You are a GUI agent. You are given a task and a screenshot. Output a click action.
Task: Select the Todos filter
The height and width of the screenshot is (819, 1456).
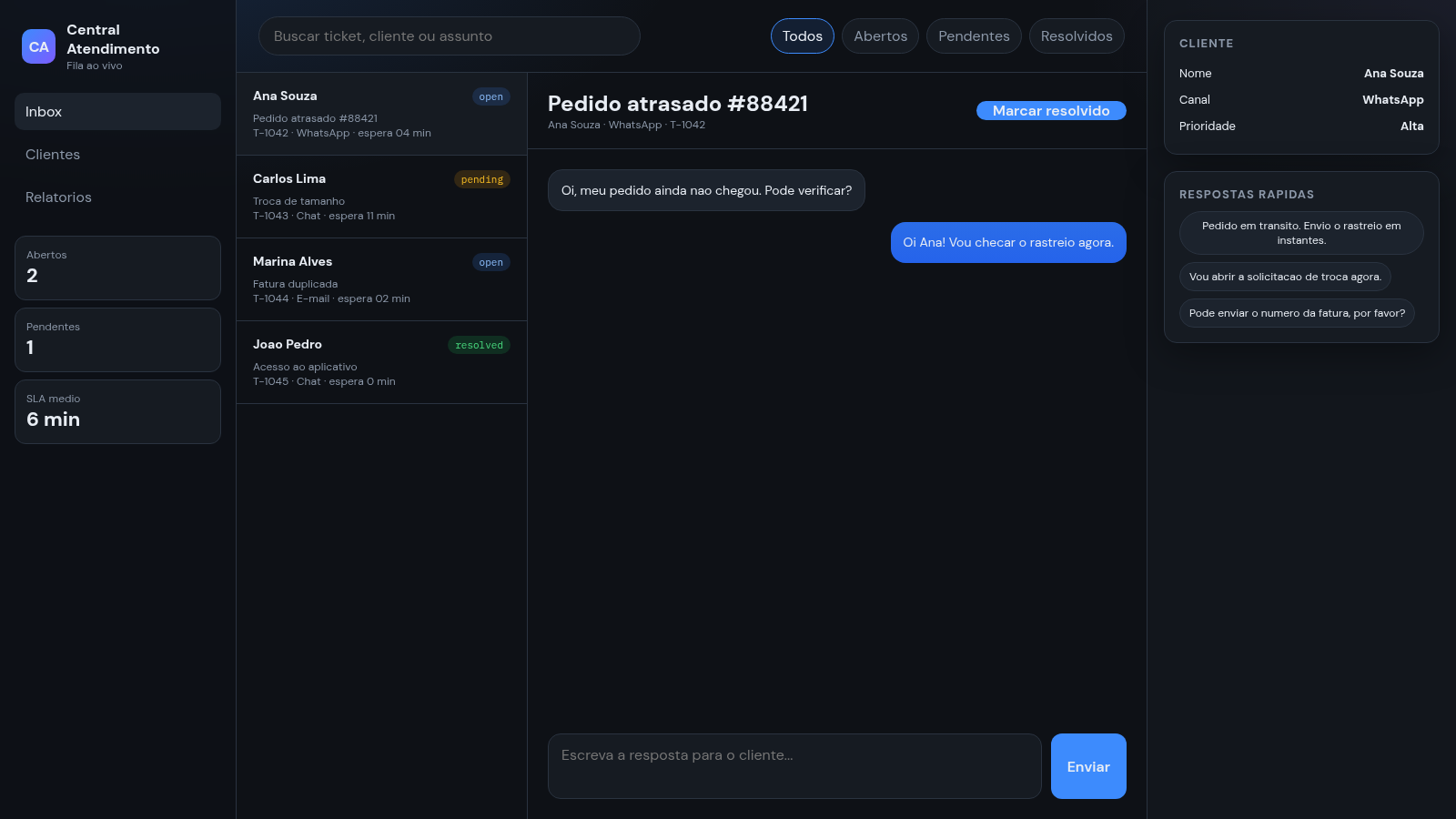pos(802,35)
